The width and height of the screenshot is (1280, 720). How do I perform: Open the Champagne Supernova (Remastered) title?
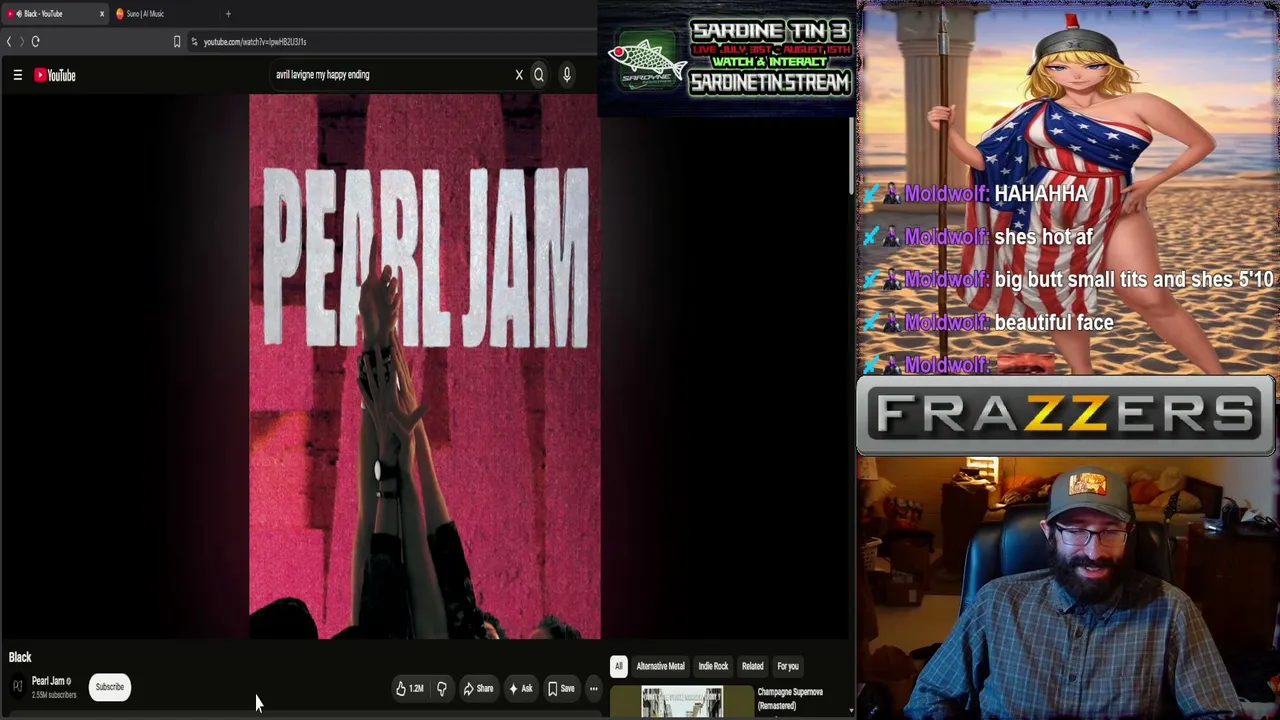(790, 699)
